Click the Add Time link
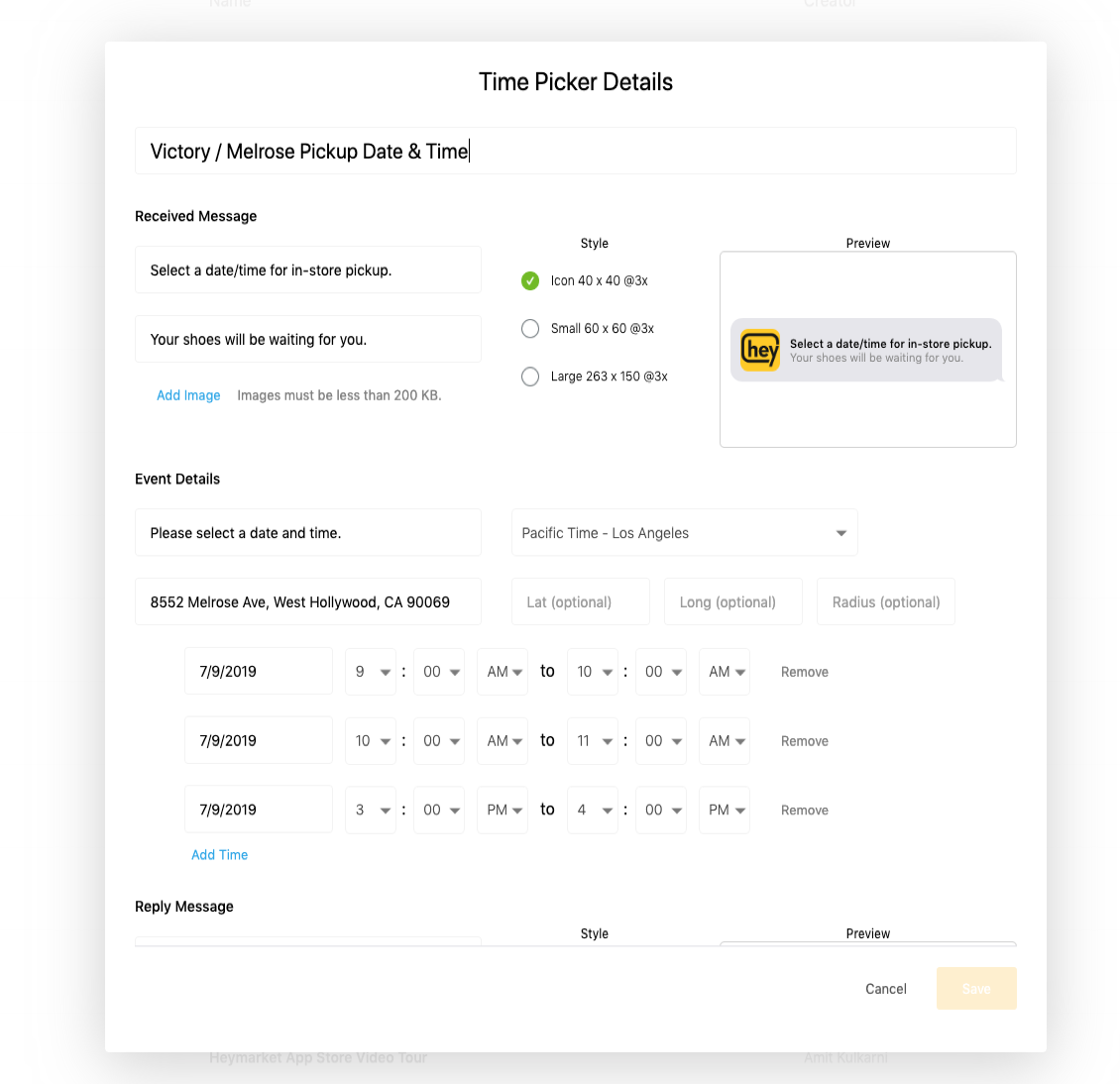The image size is (1120, 1084). coord(219,855)
